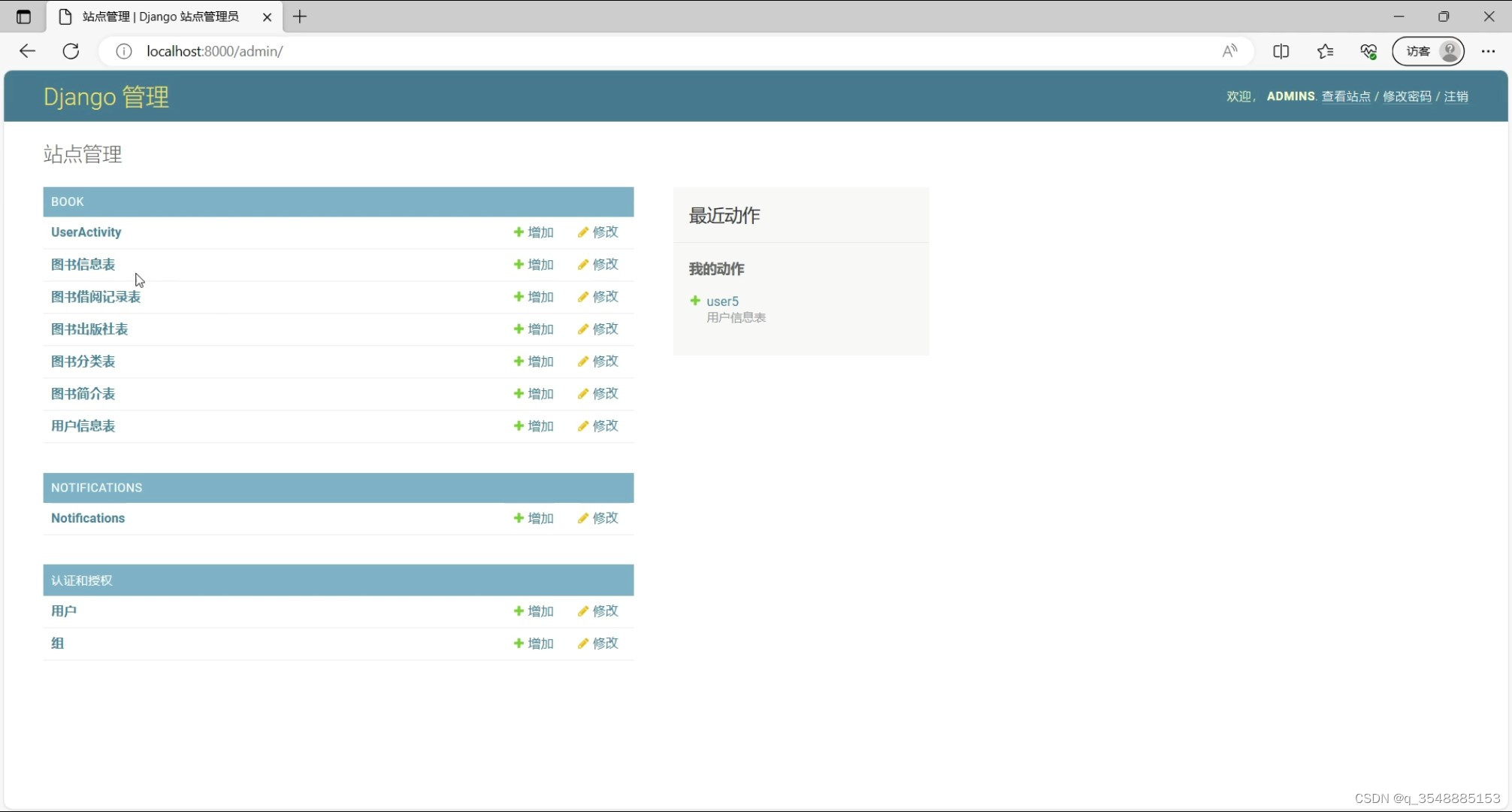Click site info icon beside the URL
This screenshot has width=1512, height=812.
124,51
